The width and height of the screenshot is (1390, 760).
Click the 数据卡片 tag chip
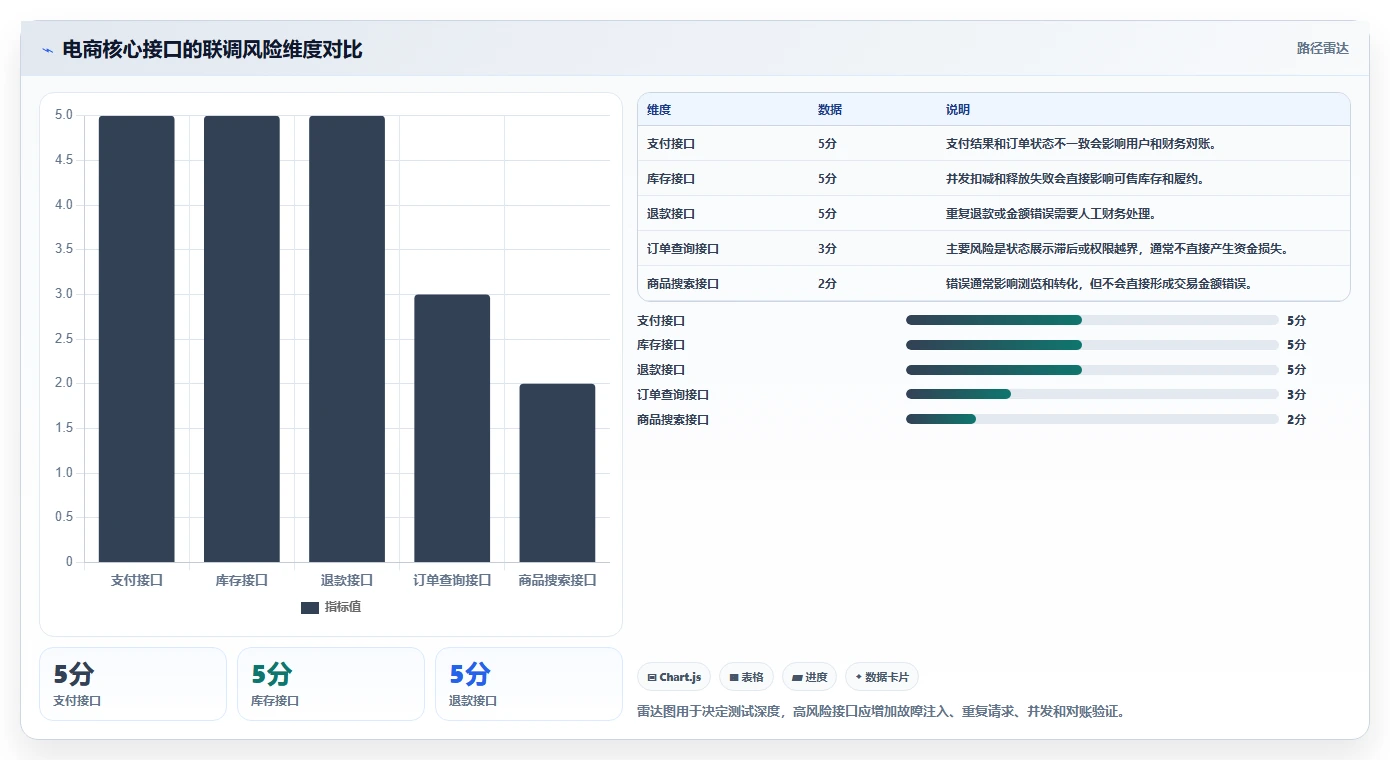click(x=882, y=677)
